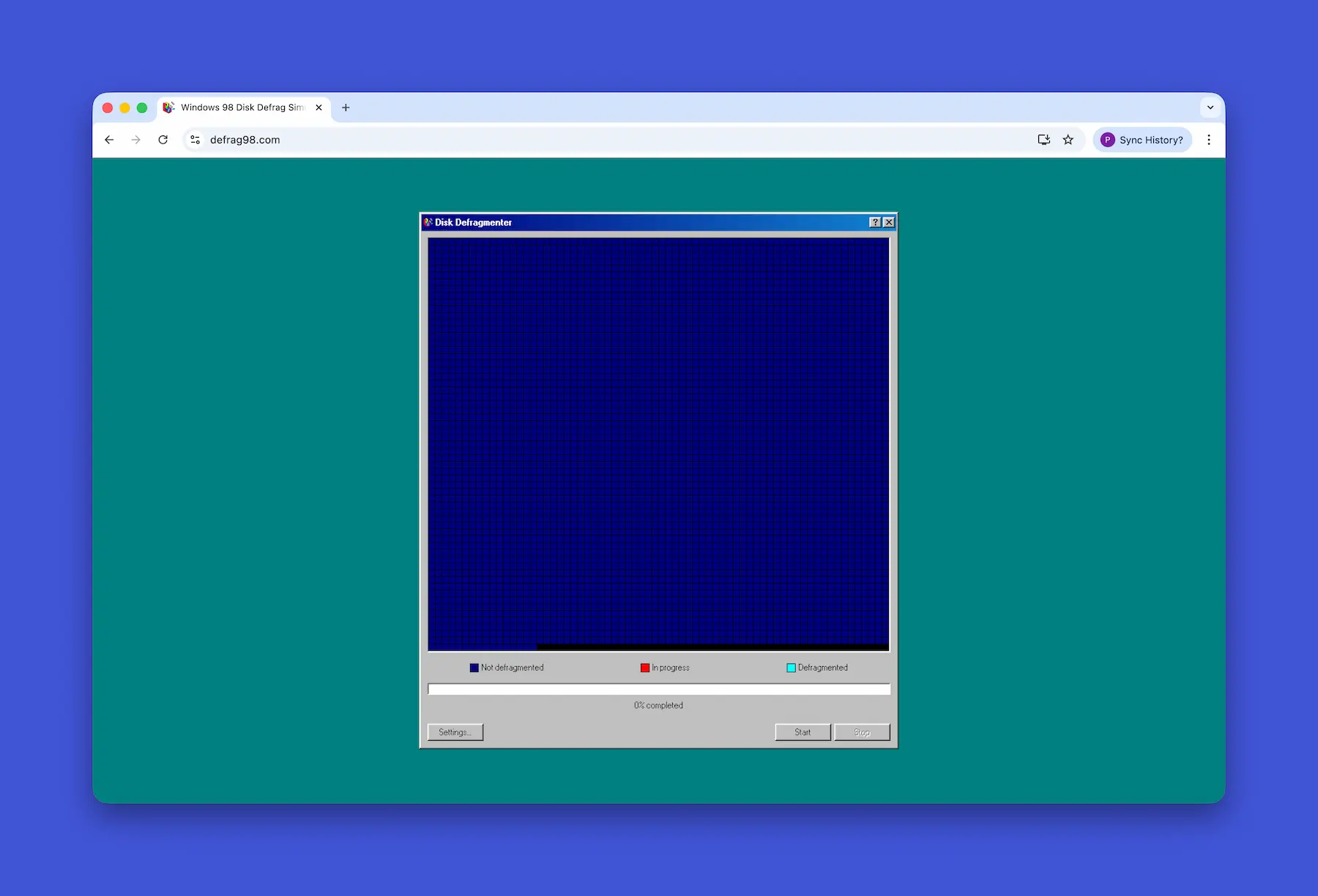Open help via the question mark button
Viewport: 1318px width, 896px height.
(876, 222)
